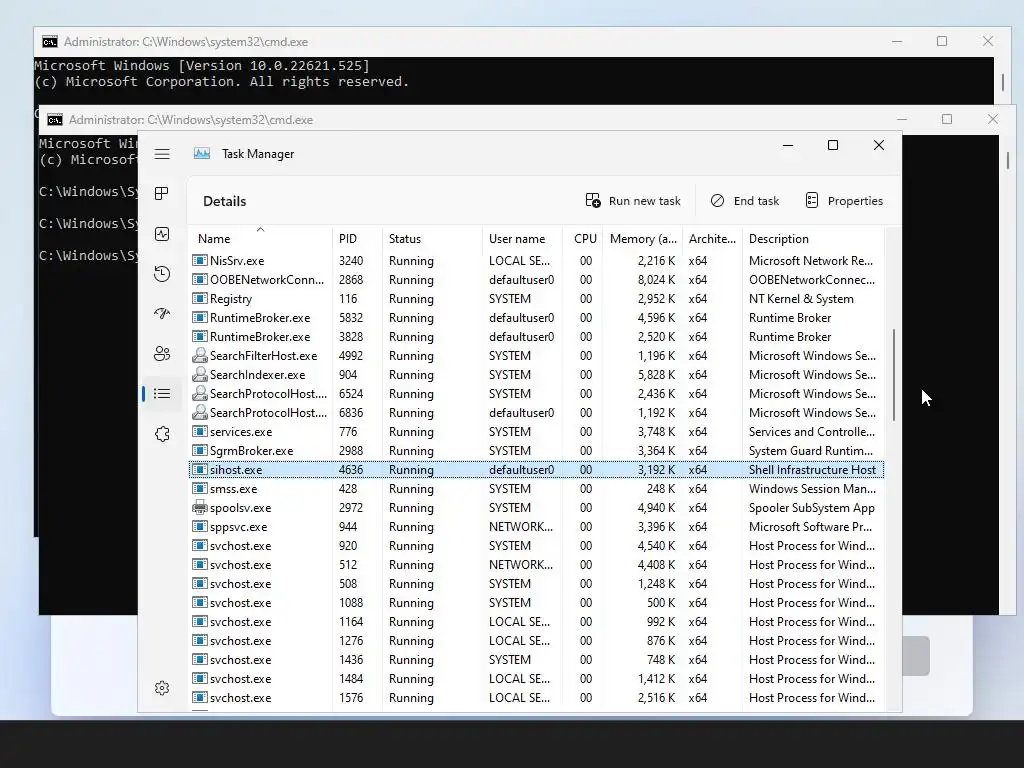Select RuntimeBroker.exe with PID 3828
Viewport: 1024px width, 768px height.
(536, 336)
